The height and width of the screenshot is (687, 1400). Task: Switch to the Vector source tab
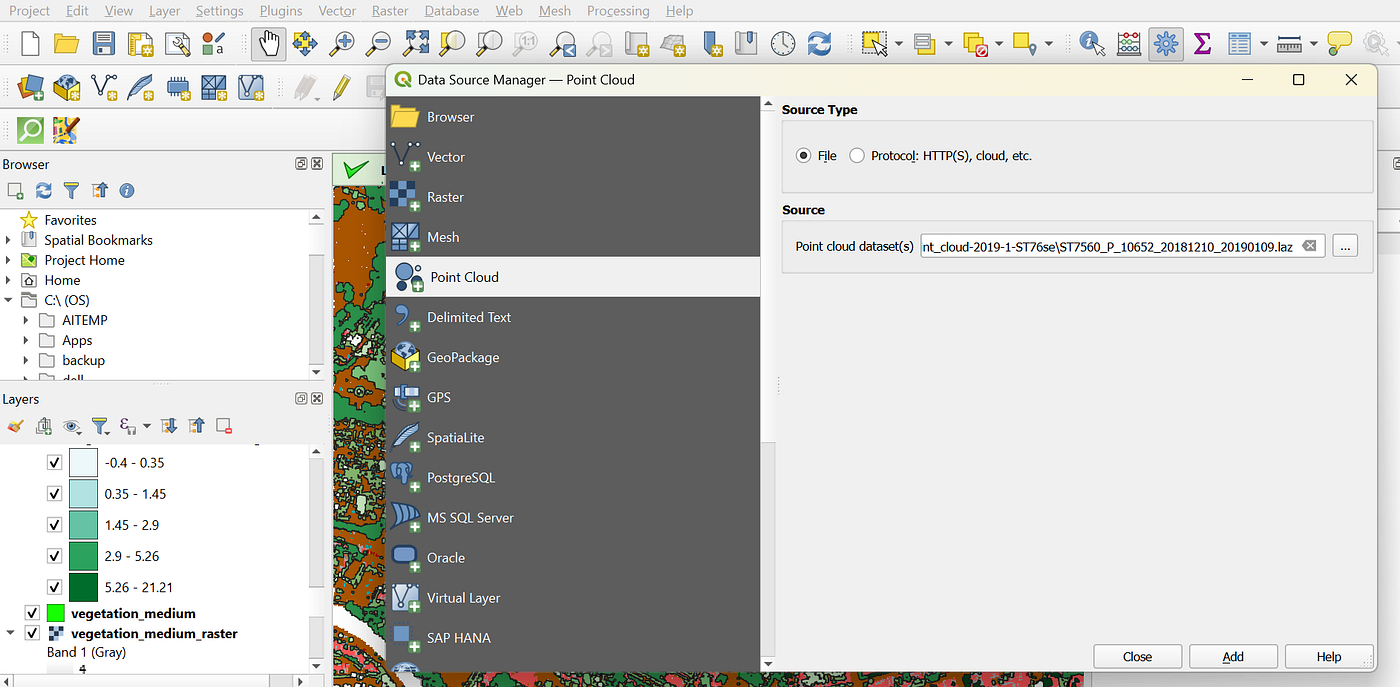point(573,157)
